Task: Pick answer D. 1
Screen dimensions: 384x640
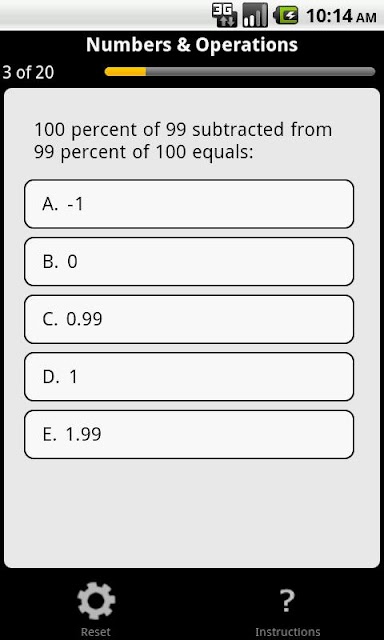Action: [x=189, y=377]
